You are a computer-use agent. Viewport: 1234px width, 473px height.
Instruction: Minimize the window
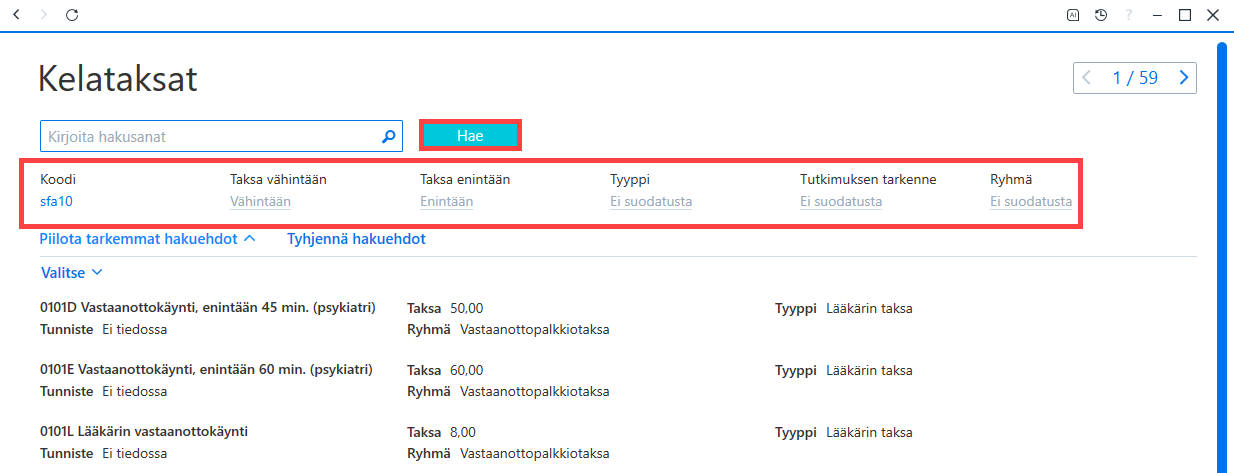[x=1157, y=15]
